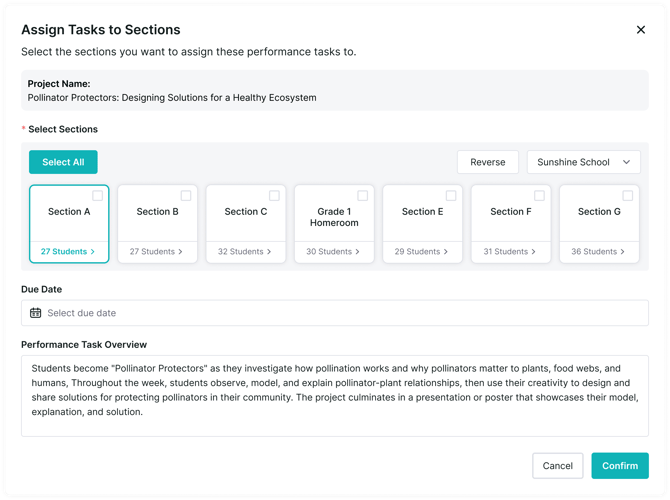Check the Section B checkbox

pyautogui.click(x=186, y=196)
